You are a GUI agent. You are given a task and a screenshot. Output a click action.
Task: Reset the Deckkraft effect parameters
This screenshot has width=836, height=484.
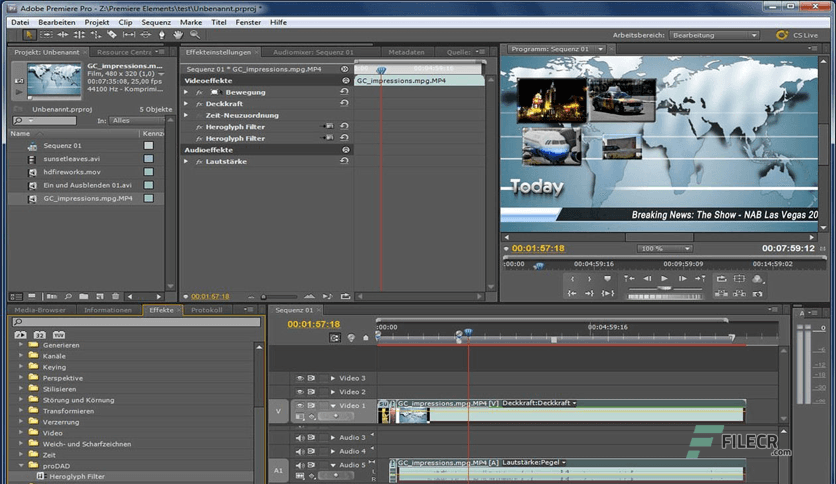click(345, 104)
